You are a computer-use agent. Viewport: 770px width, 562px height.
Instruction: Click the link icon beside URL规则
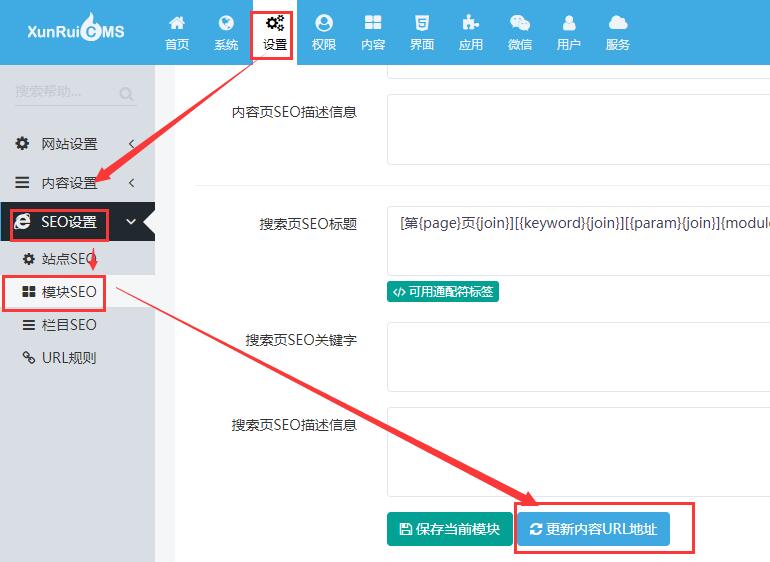29,358
